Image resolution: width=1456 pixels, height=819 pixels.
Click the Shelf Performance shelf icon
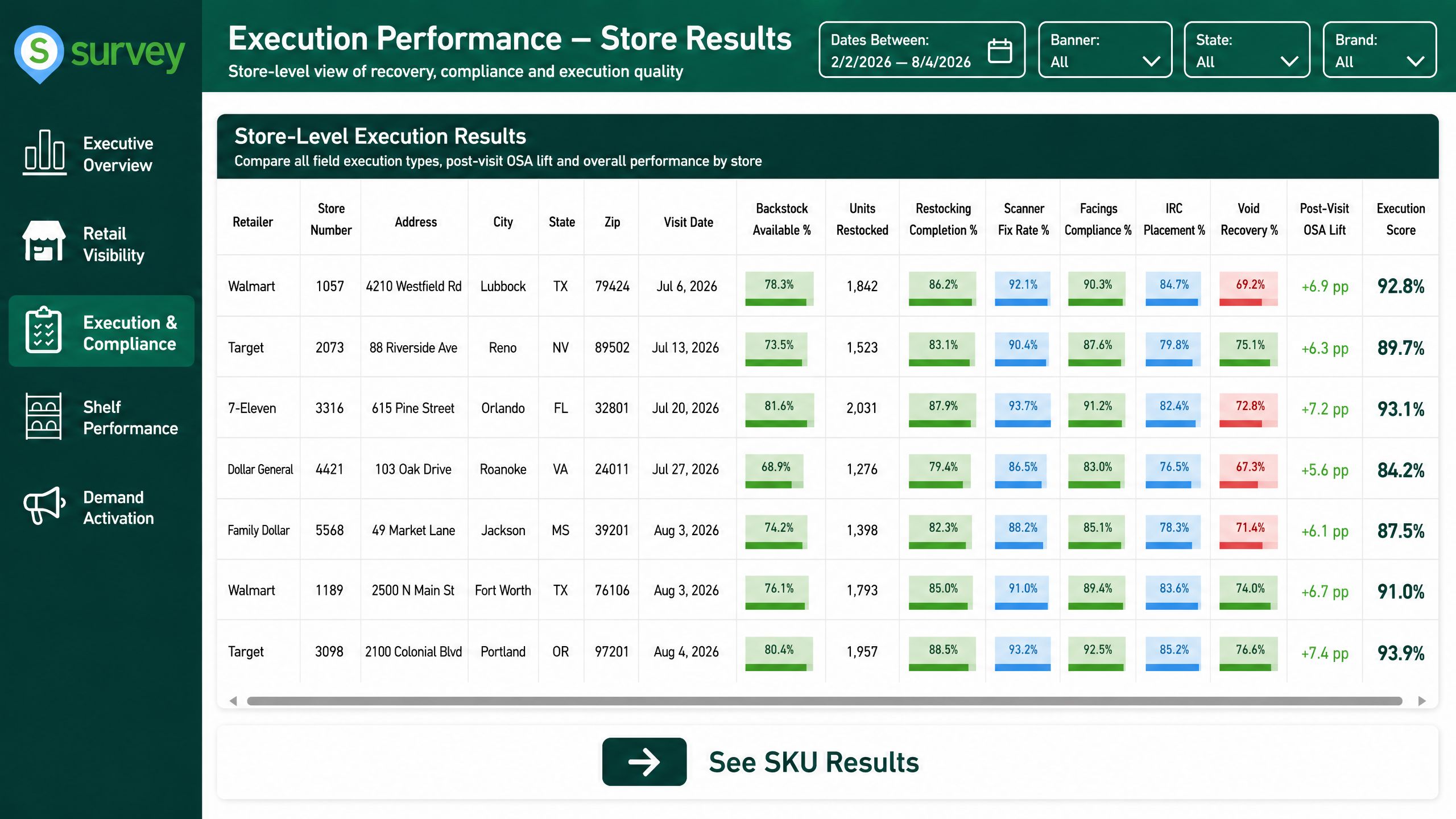[x=44, y=416]
